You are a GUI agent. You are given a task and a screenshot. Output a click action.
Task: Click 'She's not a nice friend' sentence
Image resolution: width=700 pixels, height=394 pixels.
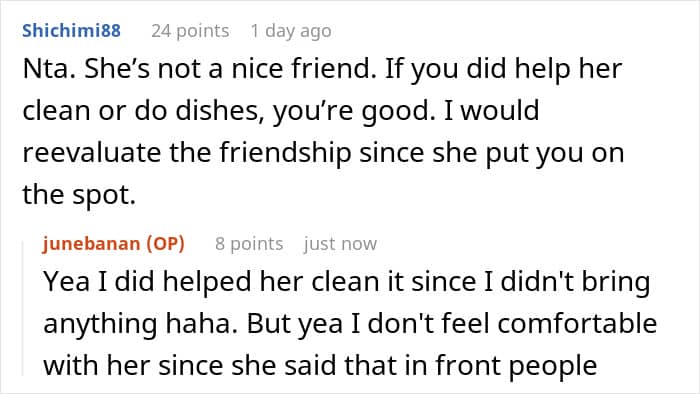pyautogui.click(x=230, y=69)
